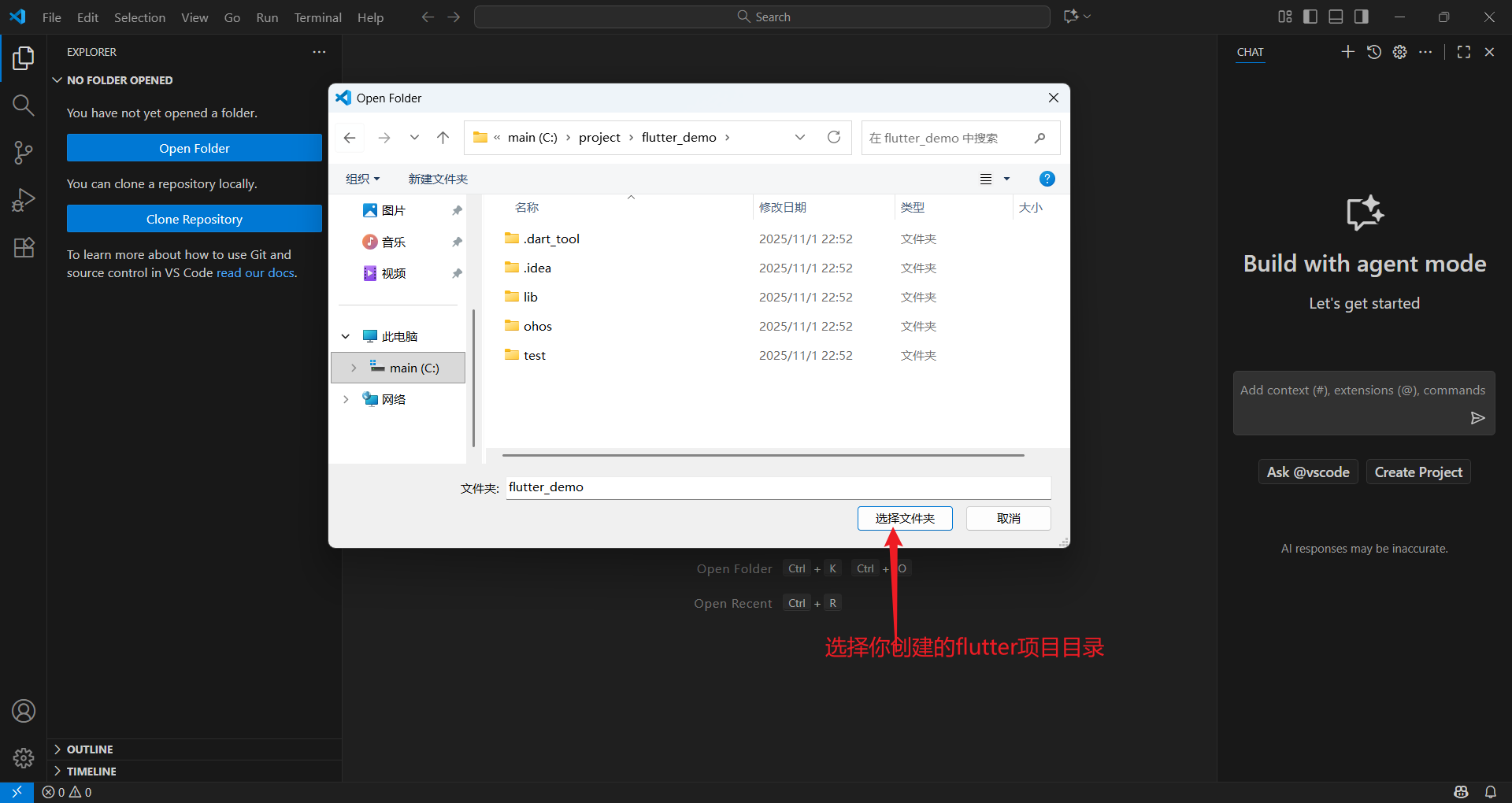Focus the 文件夹 name input field

778,487
